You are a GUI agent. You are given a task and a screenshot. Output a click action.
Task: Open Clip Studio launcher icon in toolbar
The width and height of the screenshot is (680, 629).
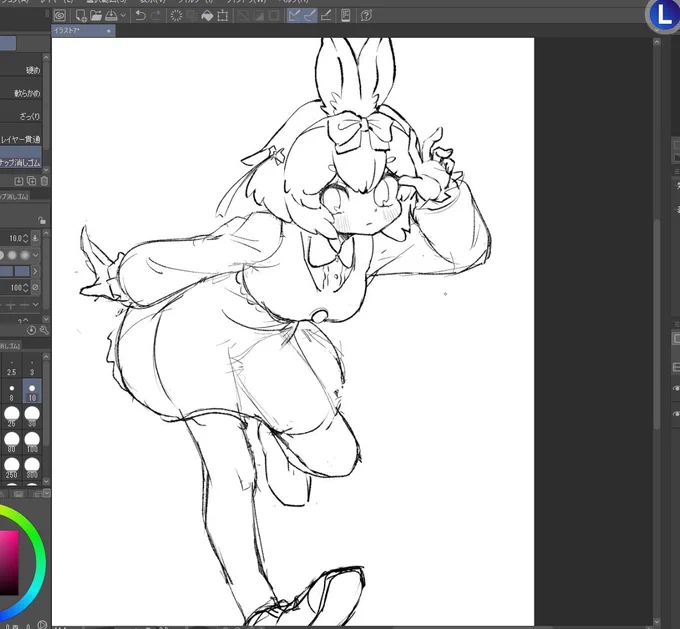coord(60,16)
